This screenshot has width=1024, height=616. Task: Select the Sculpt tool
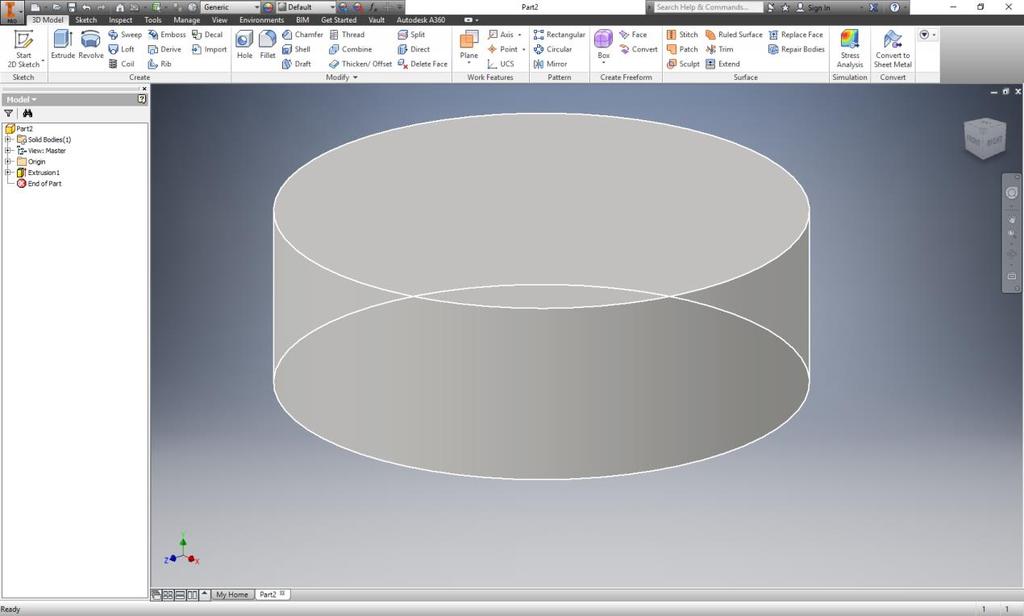tap(682, 64)
